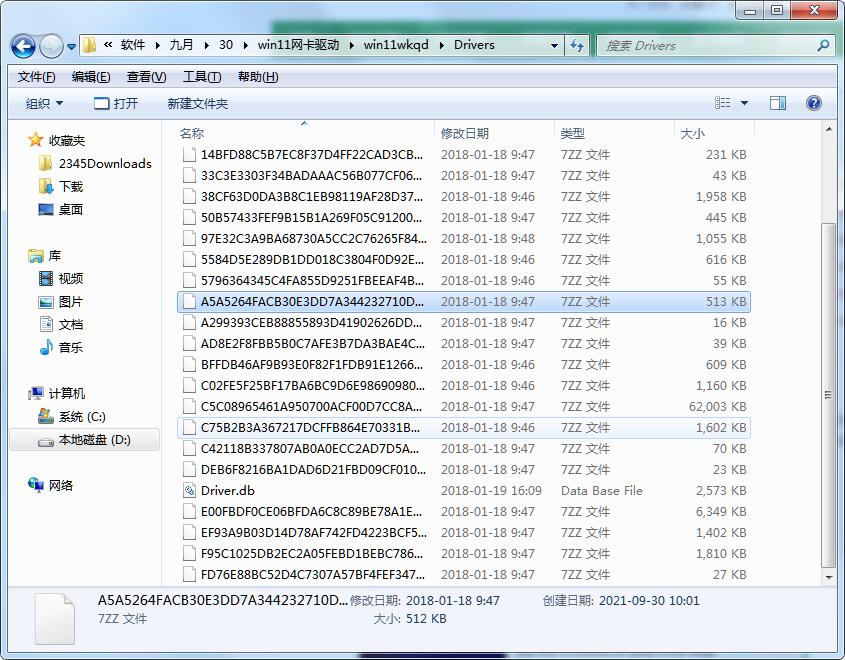Click the search magnifier icon
Viewport: 845px width, 660px height.
coord(823,46)
